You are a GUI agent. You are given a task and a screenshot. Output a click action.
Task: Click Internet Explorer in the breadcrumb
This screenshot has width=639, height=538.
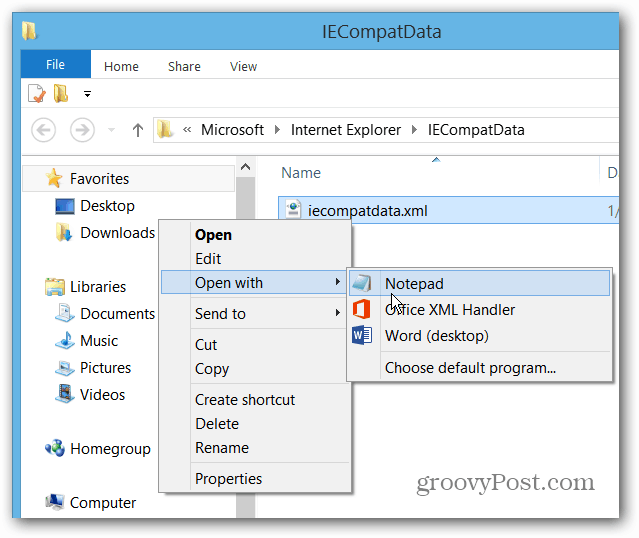346,130
